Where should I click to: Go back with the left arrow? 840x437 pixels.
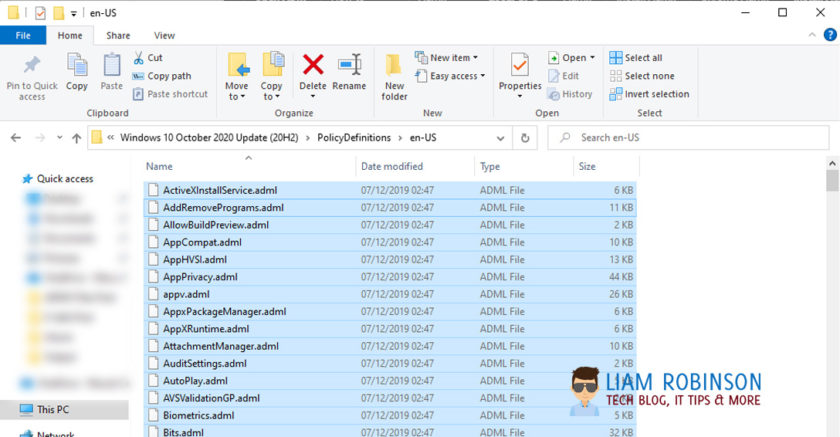pyautogui.click(x=16, y=138)
